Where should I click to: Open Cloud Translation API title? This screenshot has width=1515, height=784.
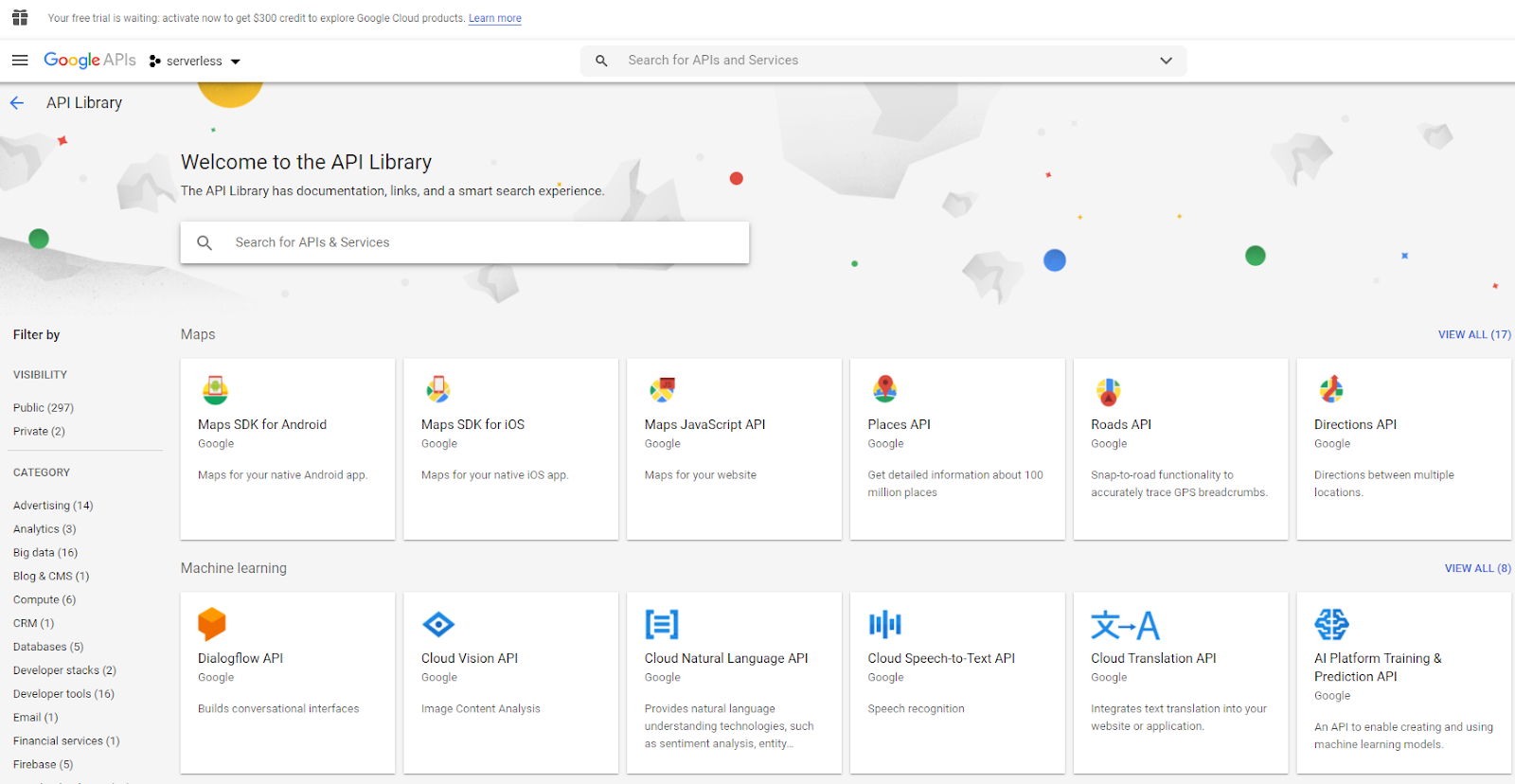coord(1153,658)
